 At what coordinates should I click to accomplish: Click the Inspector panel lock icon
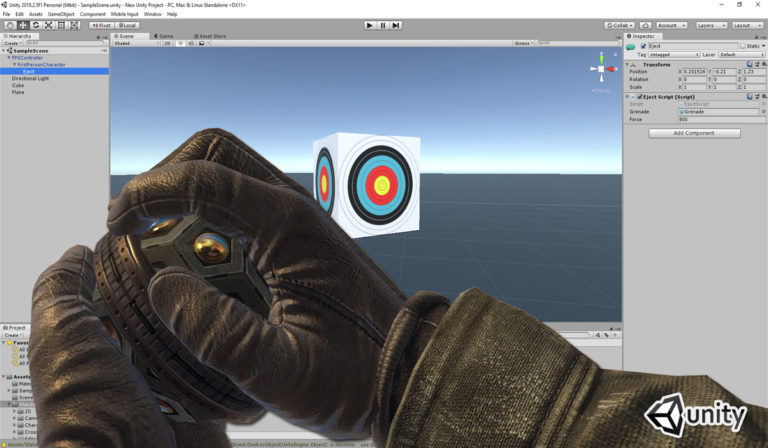click(757, 37)
